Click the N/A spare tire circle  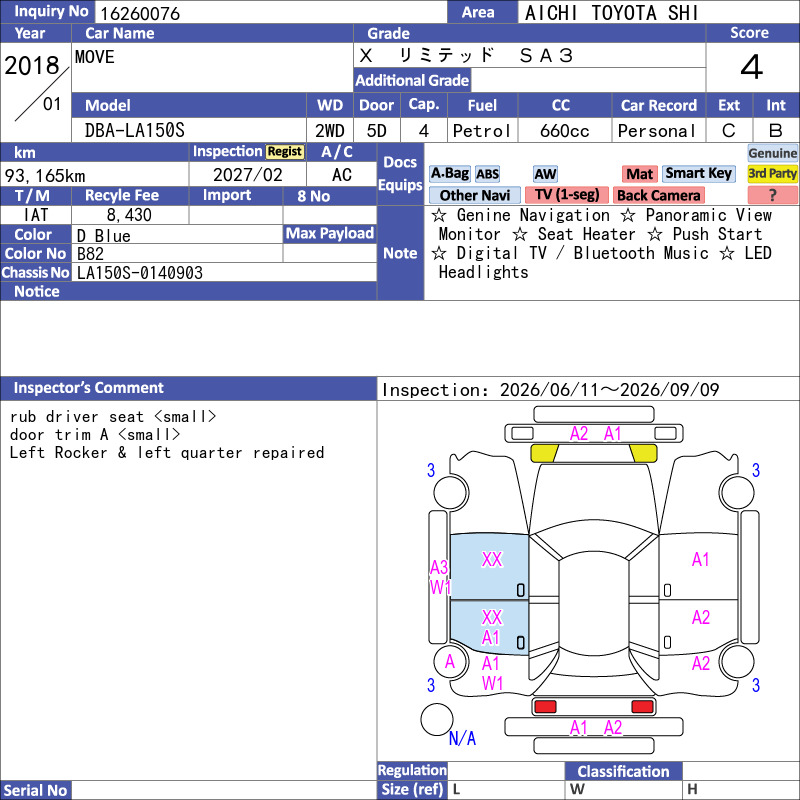(437, 719)
